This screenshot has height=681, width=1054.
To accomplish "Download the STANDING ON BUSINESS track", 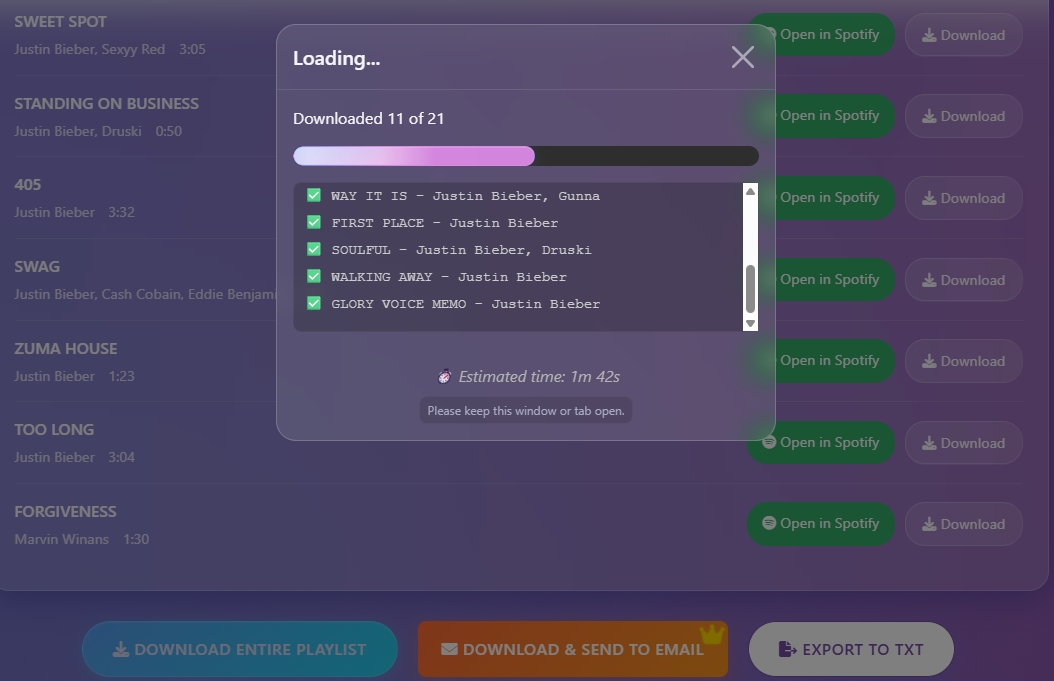I will [x=963, y=116].
